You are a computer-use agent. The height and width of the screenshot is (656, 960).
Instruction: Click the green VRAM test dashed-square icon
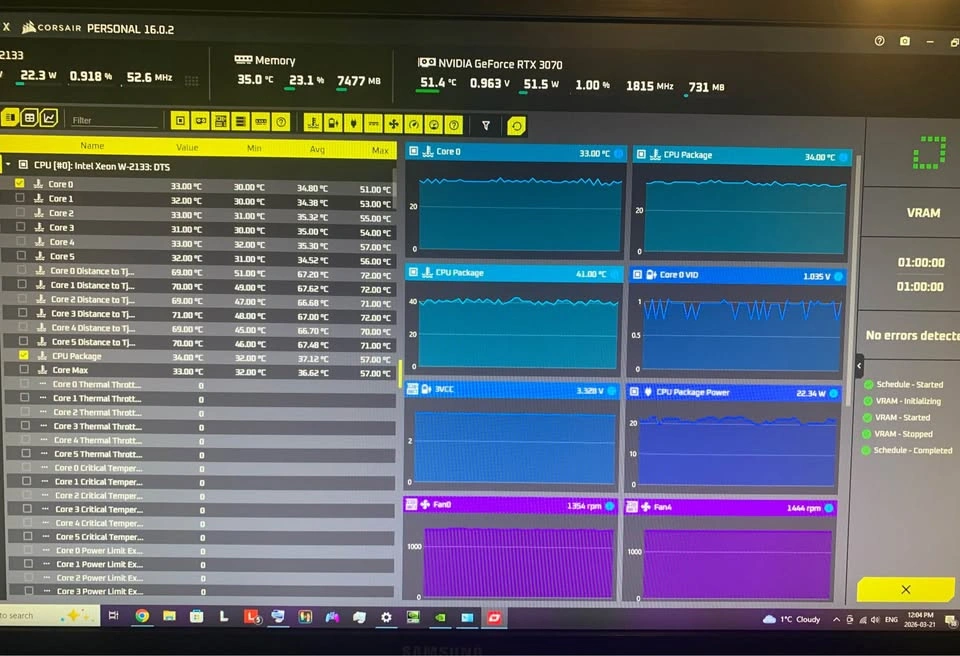pyautogui.click(x=929, y=153)
